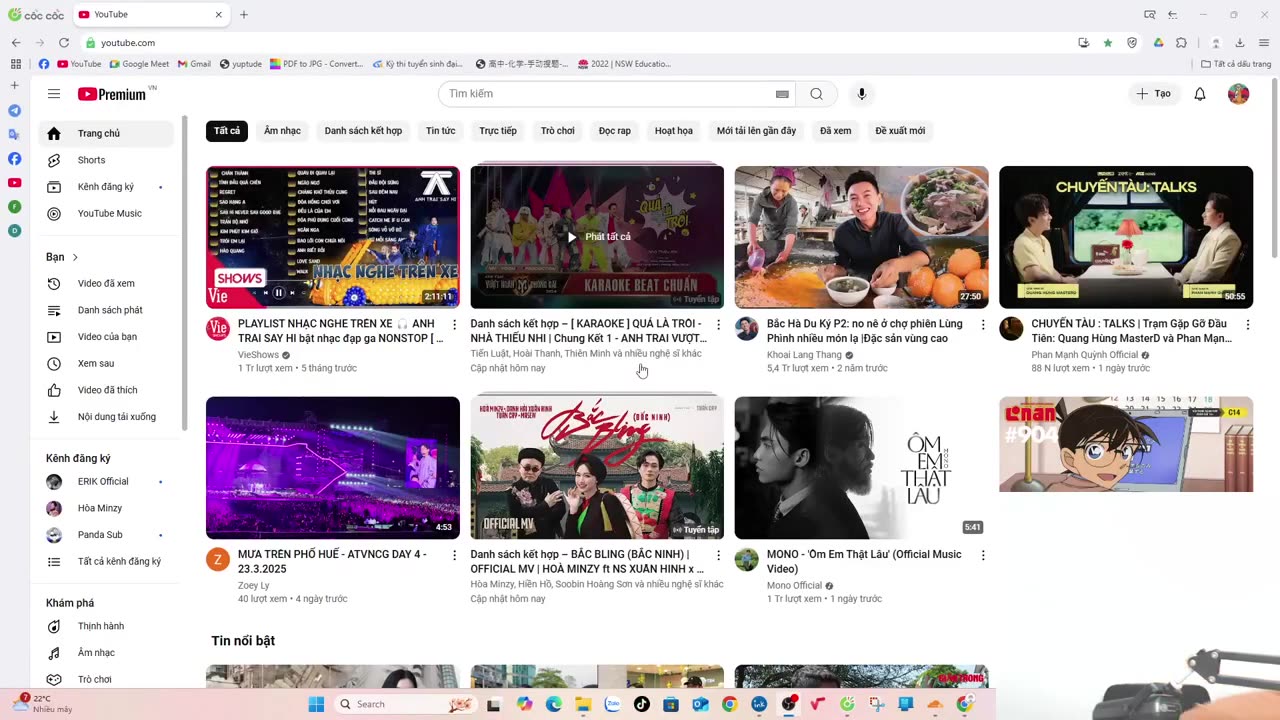This screenshot has width=1280, height=720.
Task: Open Danh sách phát playlists
Action: pyautogui.click(x=108, y=310)
